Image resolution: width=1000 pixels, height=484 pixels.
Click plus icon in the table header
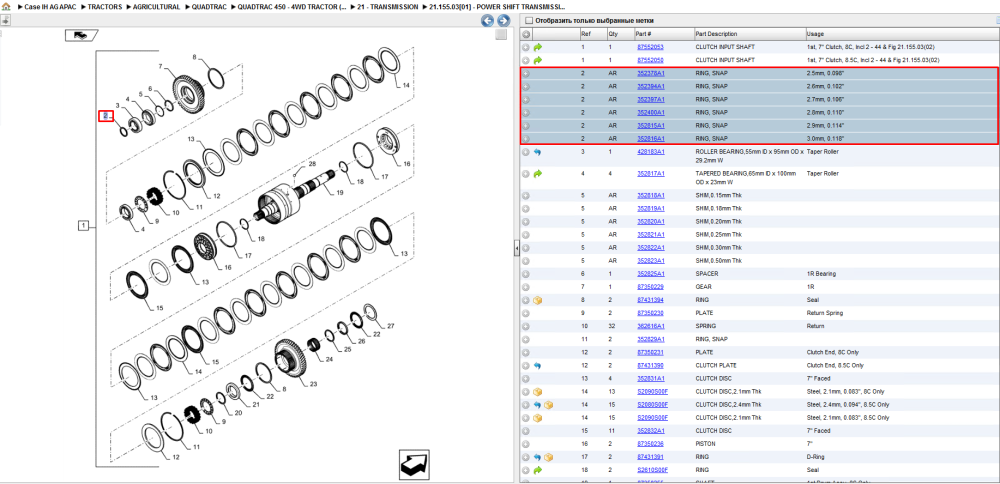coord(526,34)
